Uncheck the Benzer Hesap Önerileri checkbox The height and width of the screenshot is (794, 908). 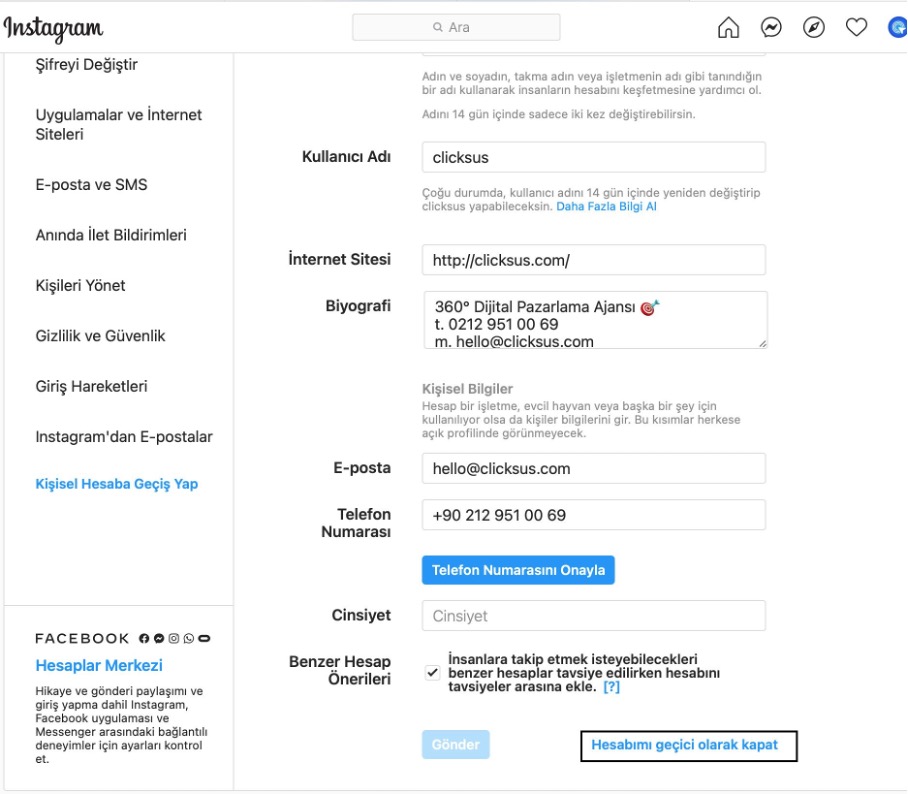coord(432,673)
